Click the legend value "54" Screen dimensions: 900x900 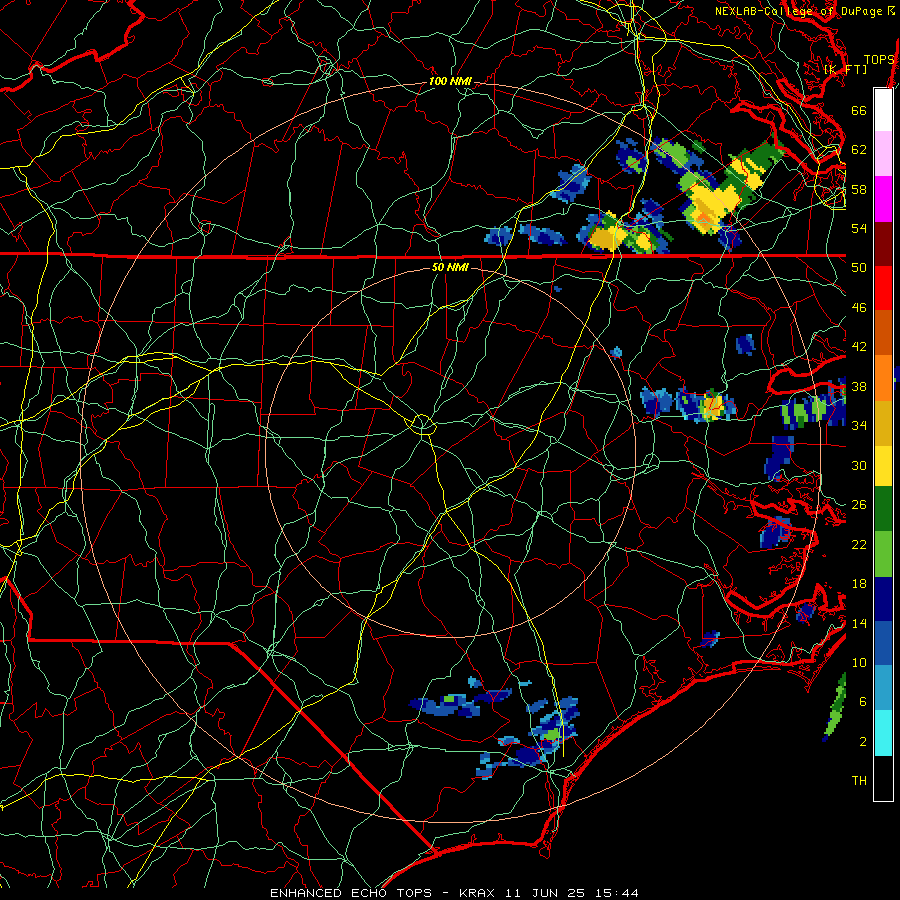pos(859,228)
